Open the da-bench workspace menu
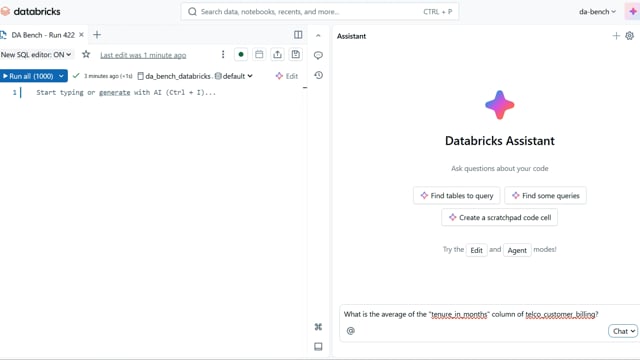The height and width of the screenshot is (360, 640). click(x=597, y=12)
